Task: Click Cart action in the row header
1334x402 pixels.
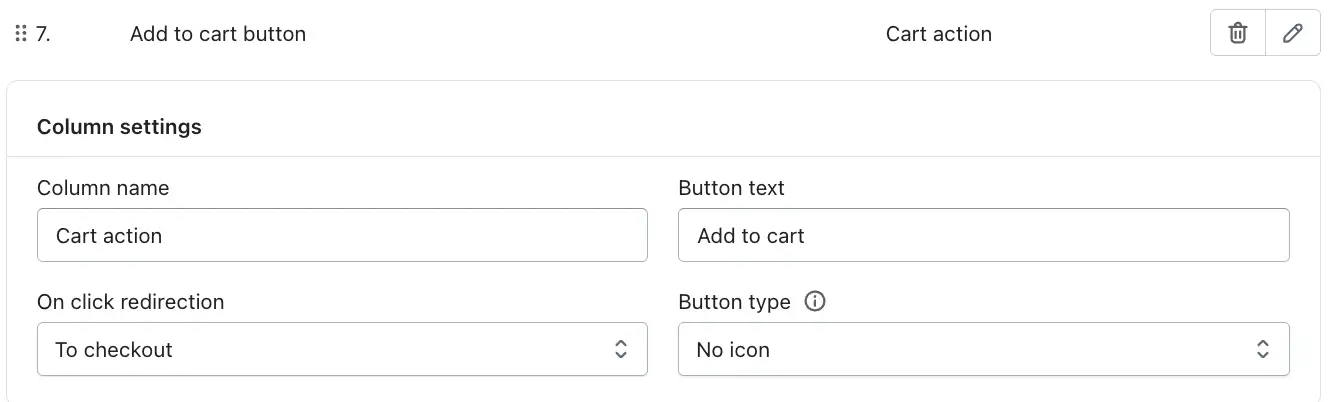Action: pos(938,34)
